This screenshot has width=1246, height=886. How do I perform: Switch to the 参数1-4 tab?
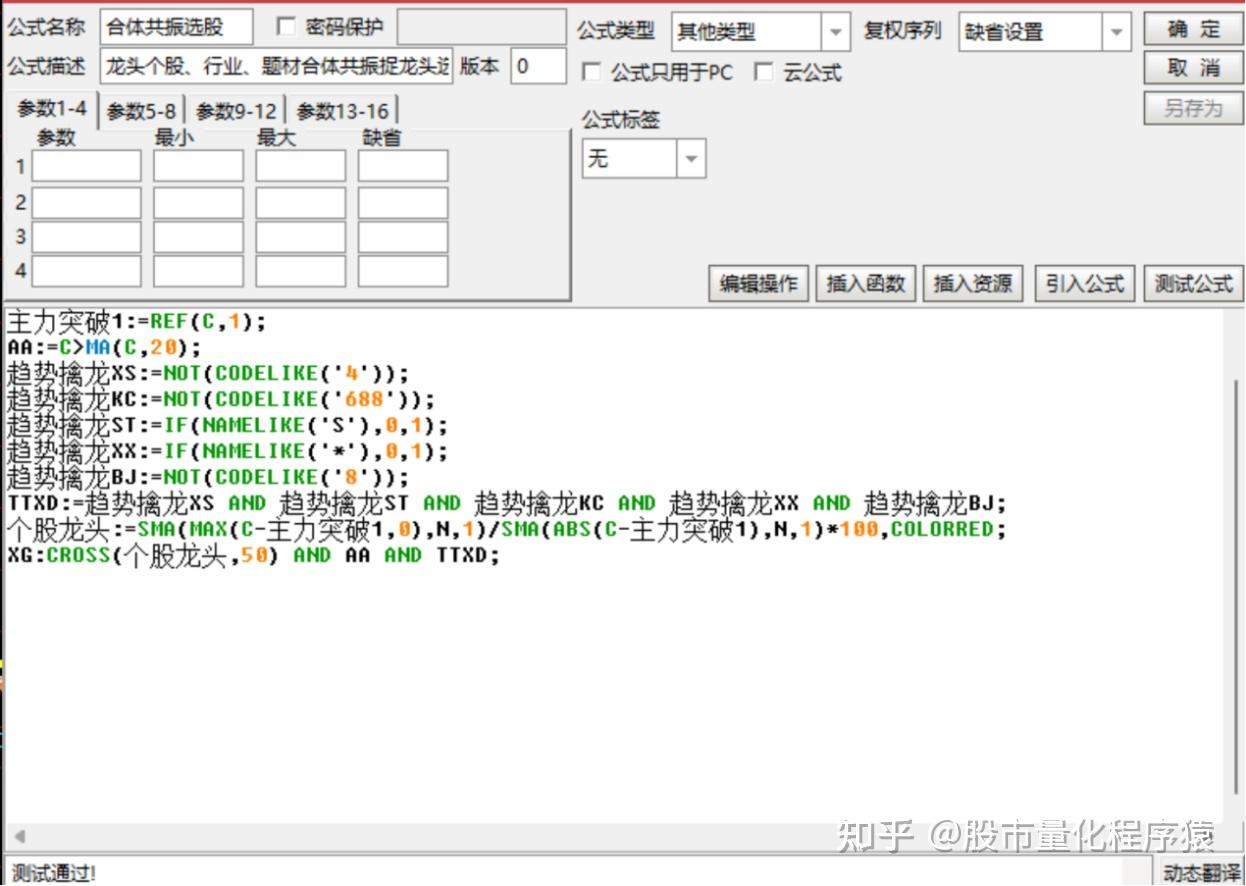pos(52,110)
